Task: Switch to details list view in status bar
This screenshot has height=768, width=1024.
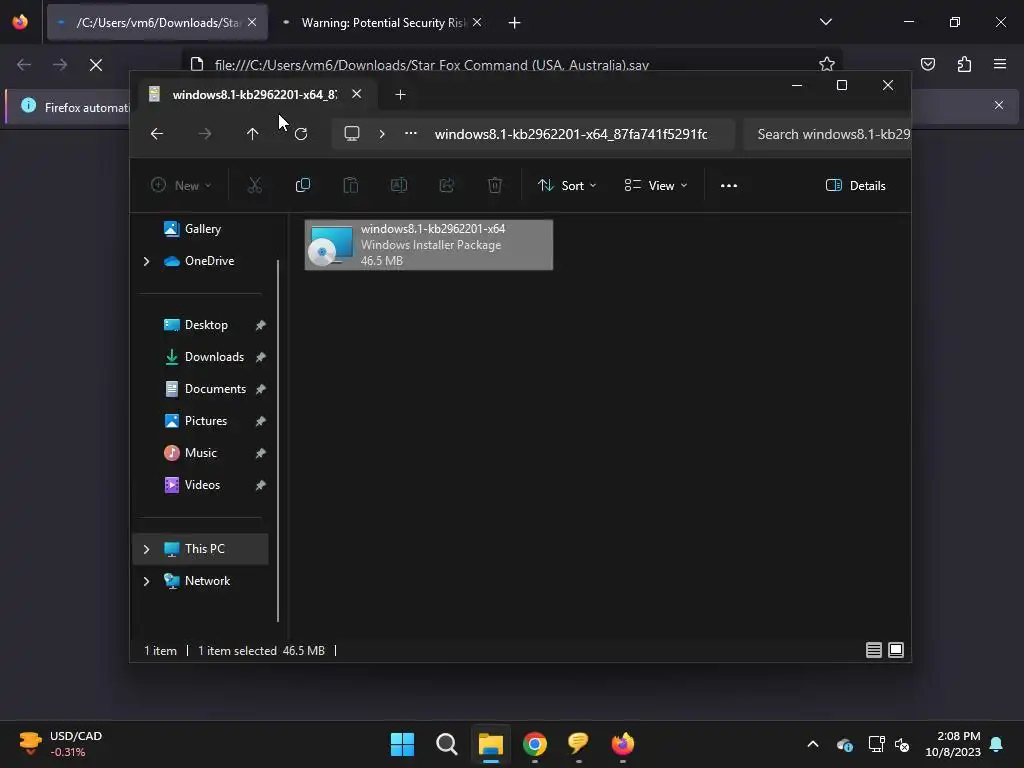Action: (x=874, y=650)
